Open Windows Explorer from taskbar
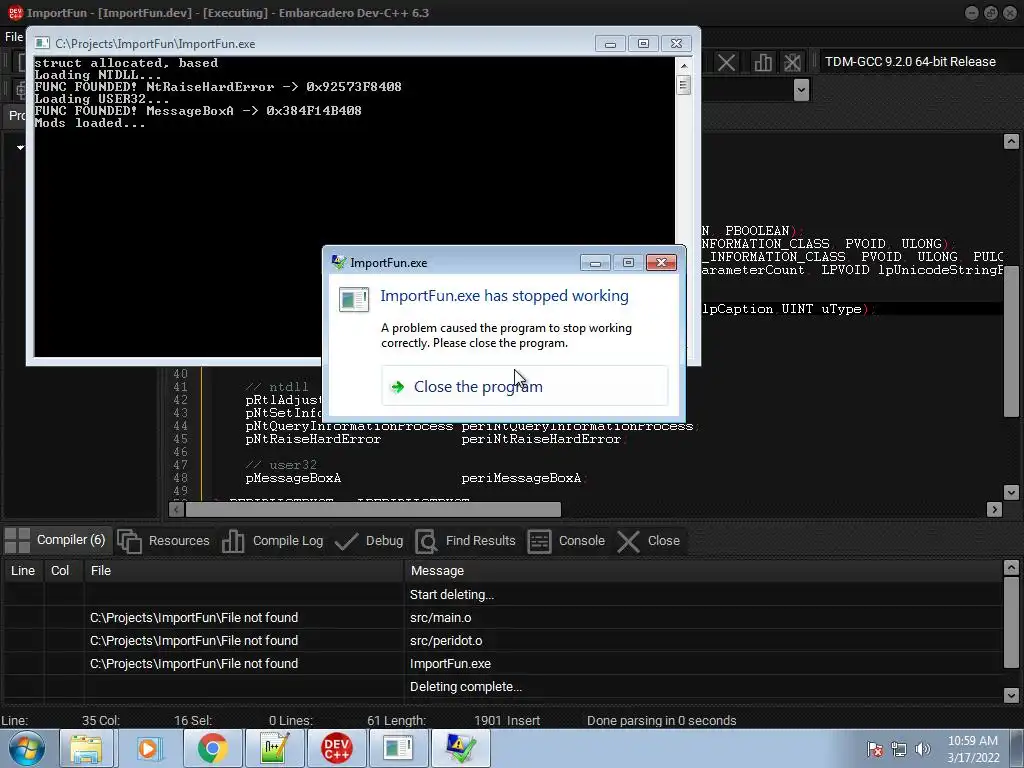This screenshot has height=768, width=1024. tap(86, 748)
